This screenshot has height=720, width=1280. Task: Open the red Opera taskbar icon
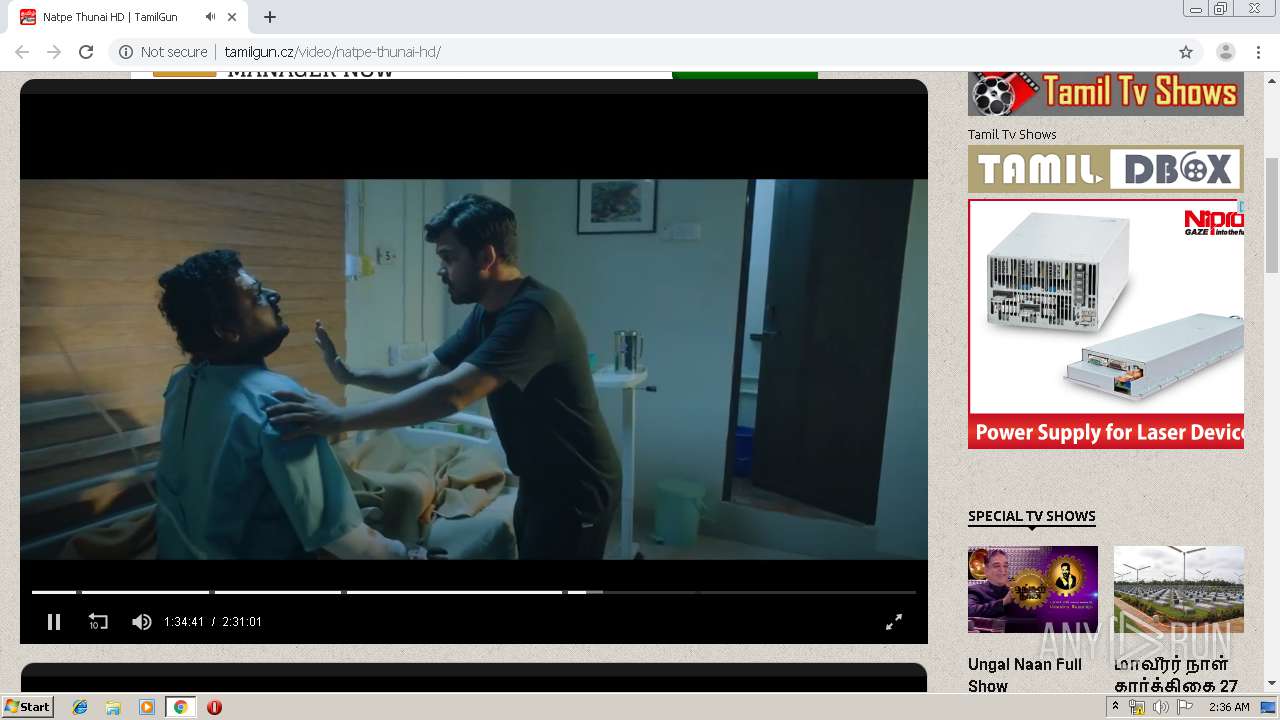tap(214, 707)
